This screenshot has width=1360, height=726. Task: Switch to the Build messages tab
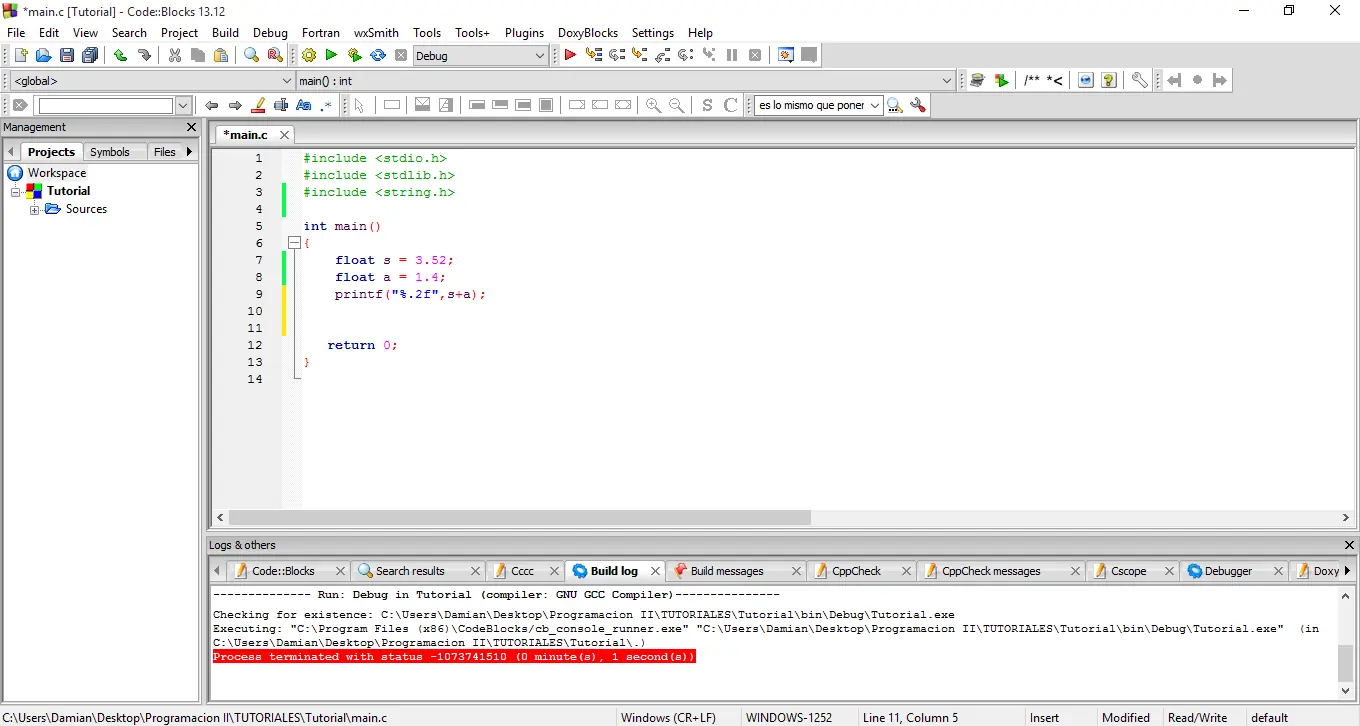[727, 571]
